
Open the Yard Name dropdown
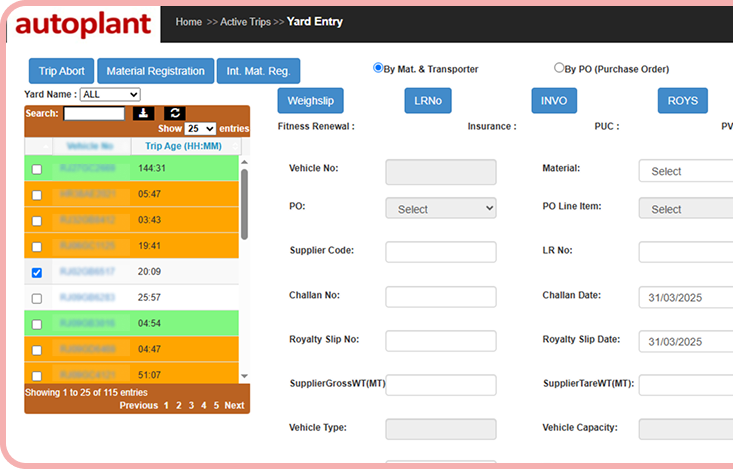click(110, 94)
